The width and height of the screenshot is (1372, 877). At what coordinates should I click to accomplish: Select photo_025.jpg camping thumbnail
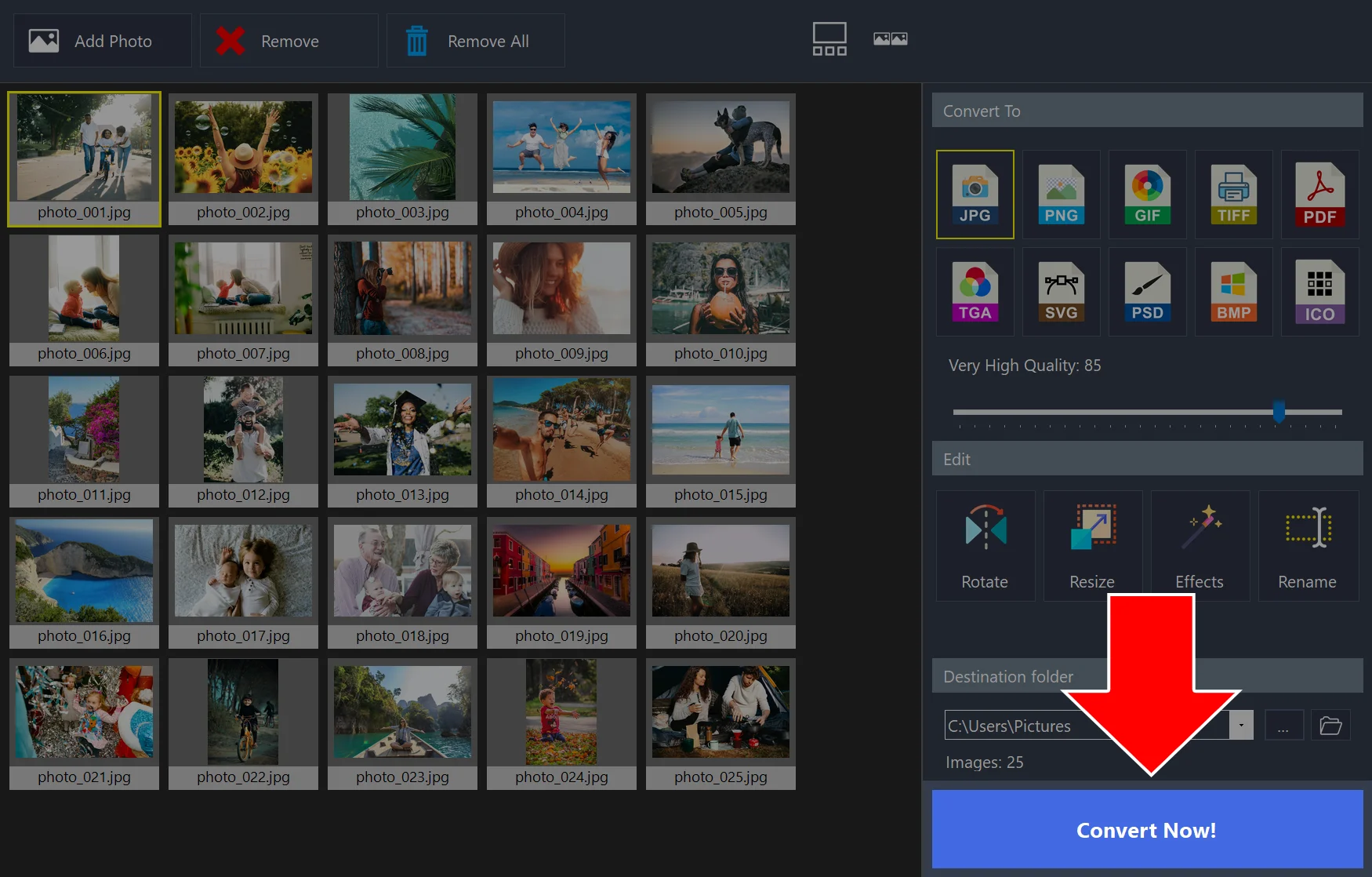click(x=720, y=724)
